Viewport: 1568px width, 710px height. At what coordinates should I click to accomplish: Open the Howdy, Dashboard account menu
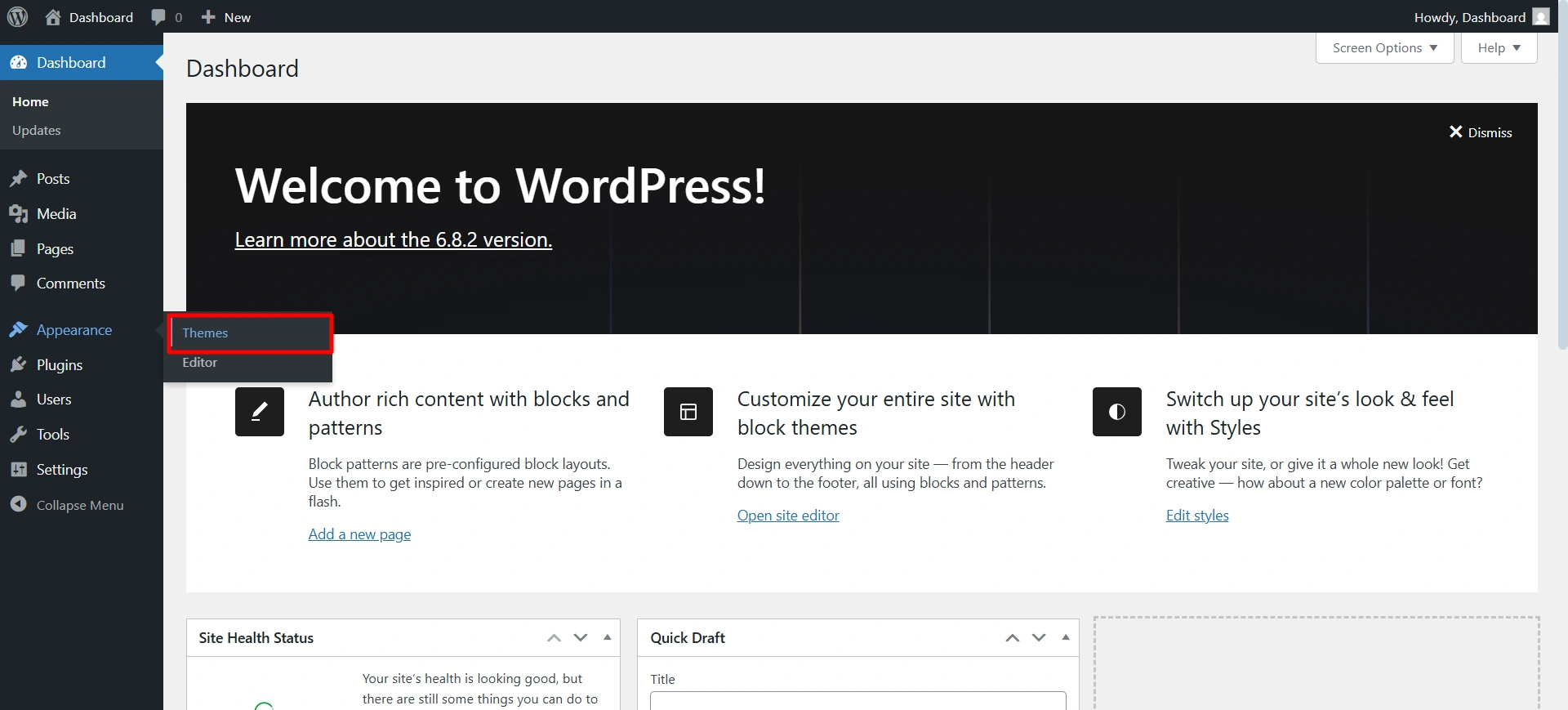(x=1481, y=17)
